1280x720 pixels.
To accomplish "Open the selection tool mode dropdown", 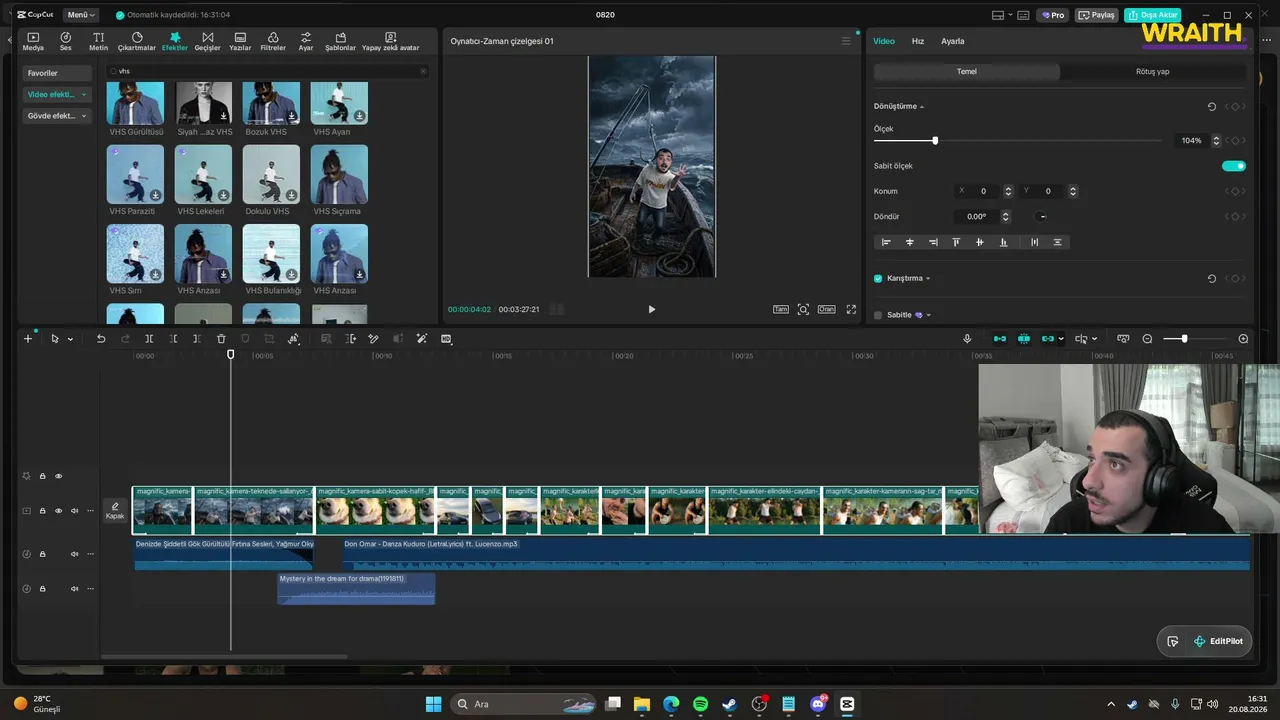I will [70, 340].
